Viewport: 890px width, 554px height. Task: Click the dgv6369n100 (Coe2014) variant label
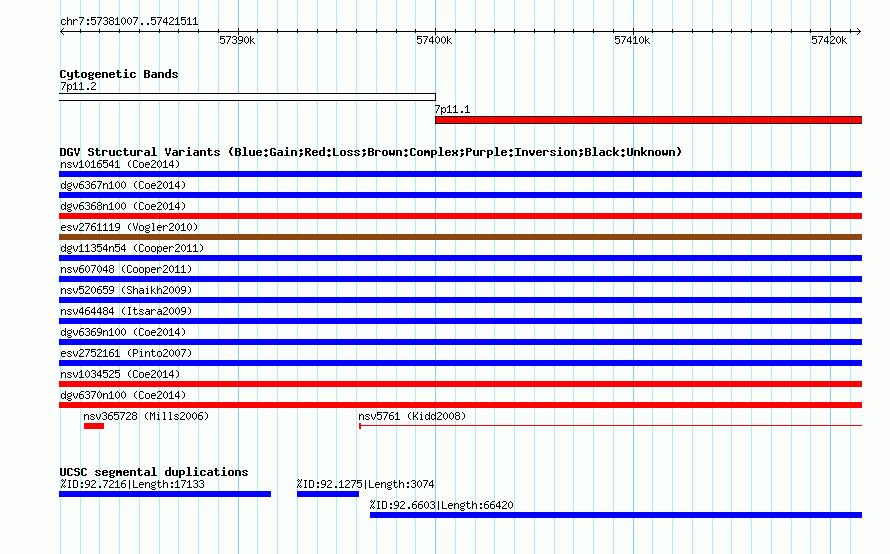click(x=123, y=332)
